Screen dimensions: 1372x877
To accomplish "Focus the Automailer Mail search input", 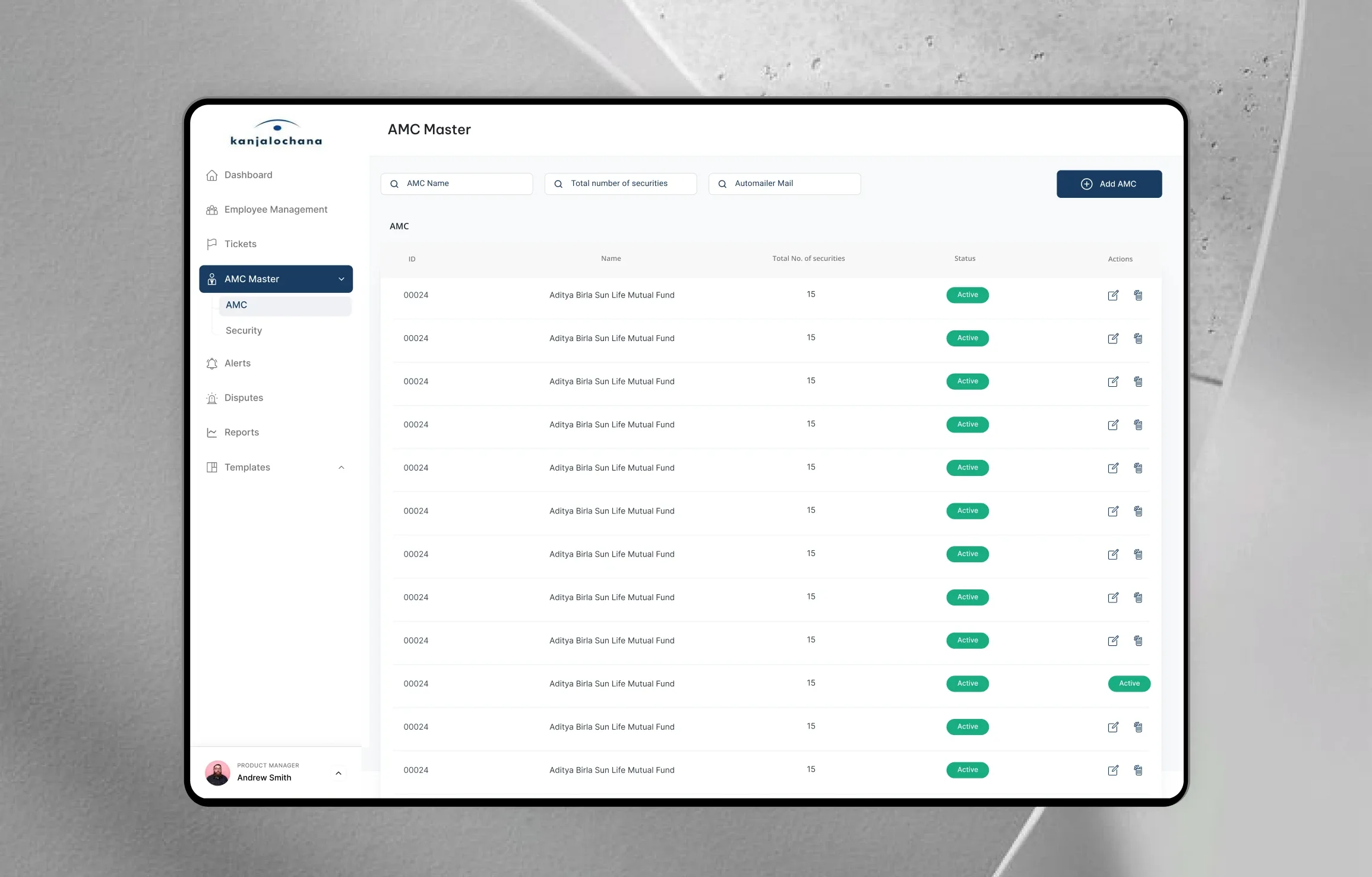I will (x=785, y=184).
